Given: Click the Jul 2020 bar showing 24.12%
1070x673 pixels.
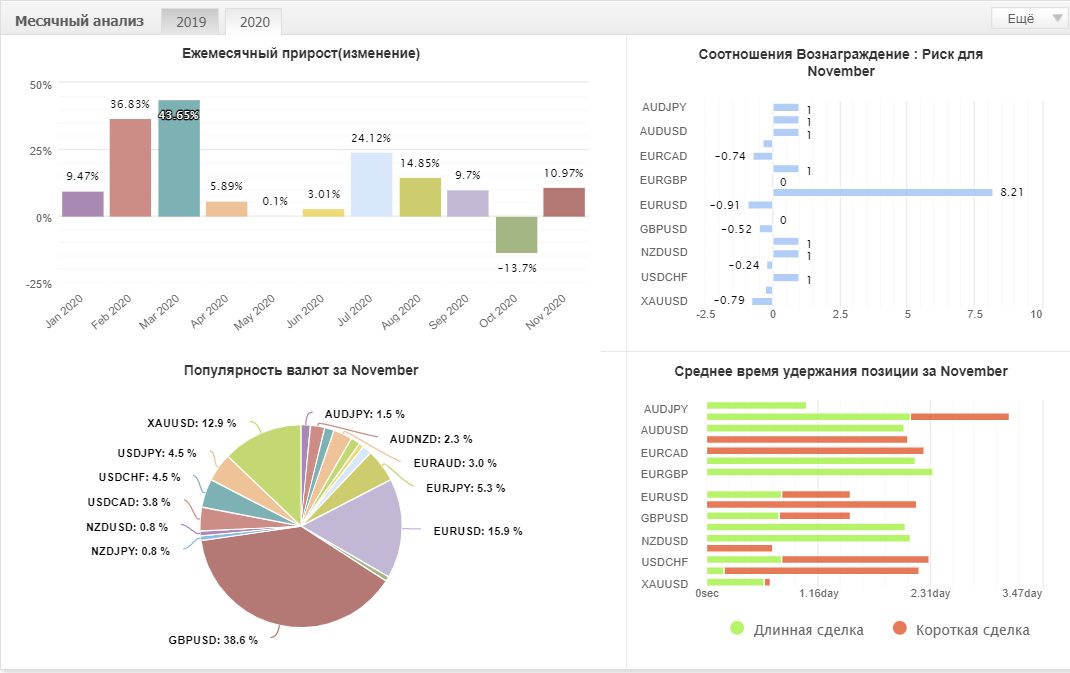Looking at the screenshot, I should 371,185.
